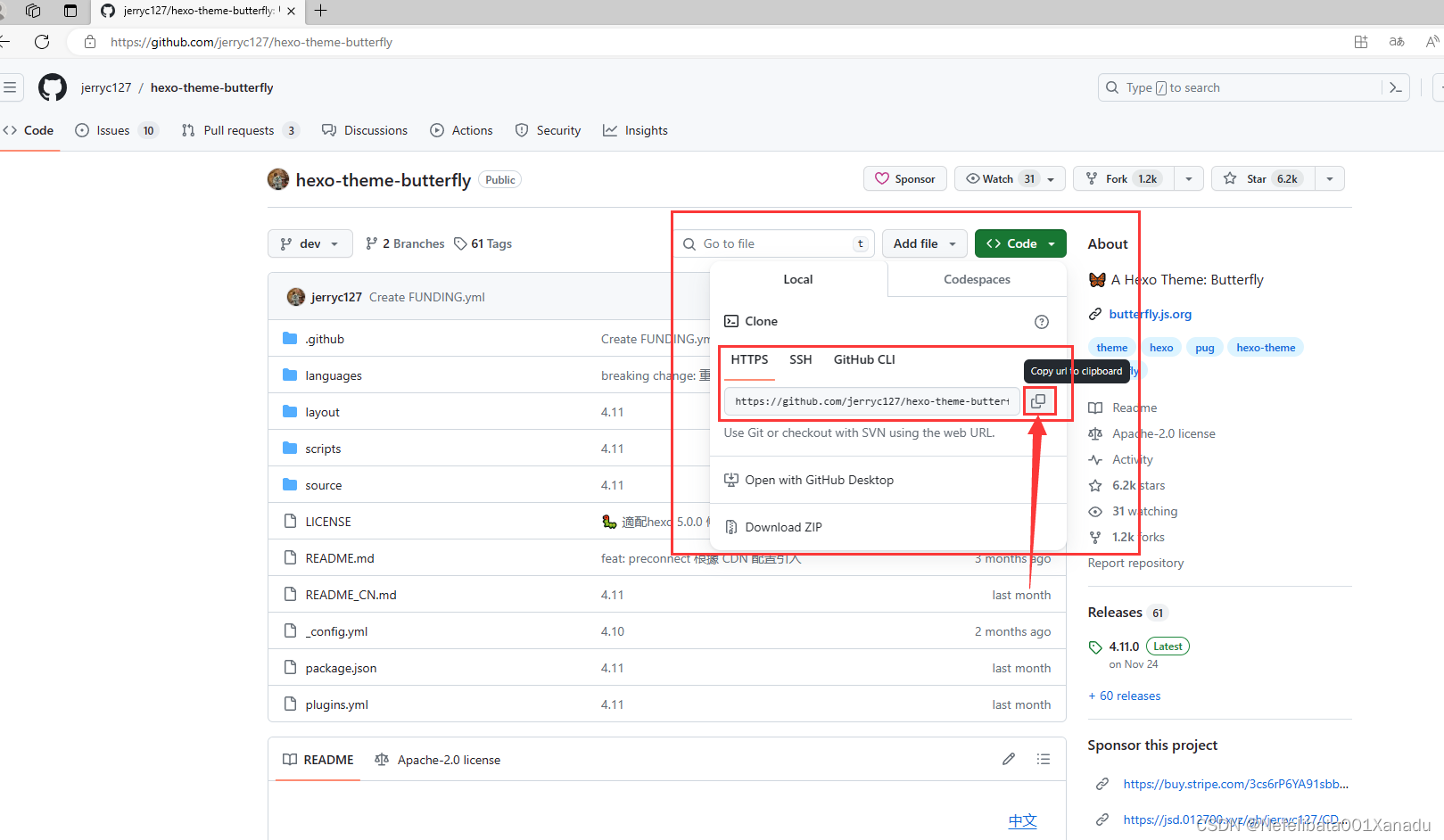Image resolution: width=1444 pixels, height=840 pixels.
Task: Click the Sponsor button
Action: click(x=905, y=179)
